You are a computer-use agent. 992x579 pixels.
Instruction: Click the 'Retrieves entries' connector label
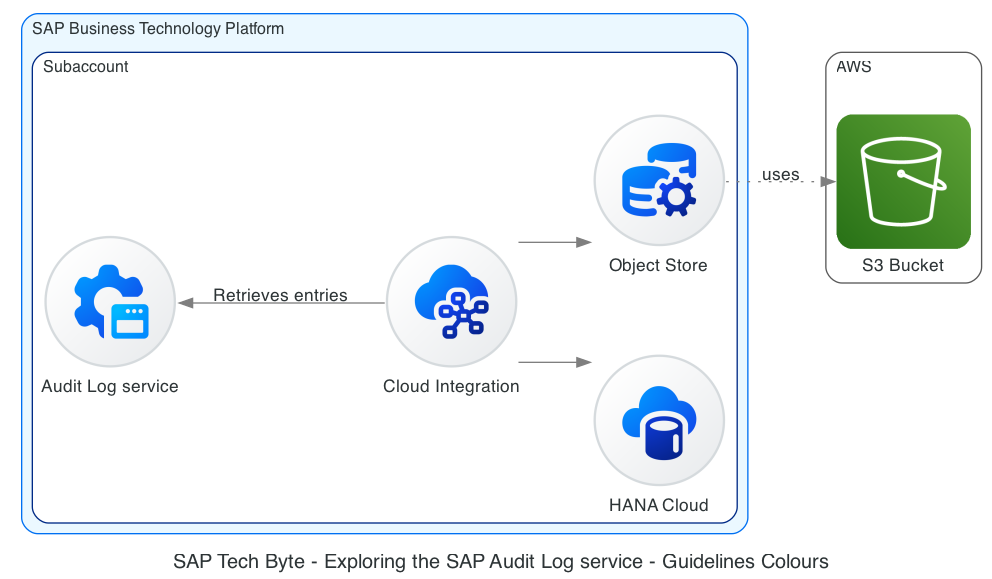(x=280, y=295)
